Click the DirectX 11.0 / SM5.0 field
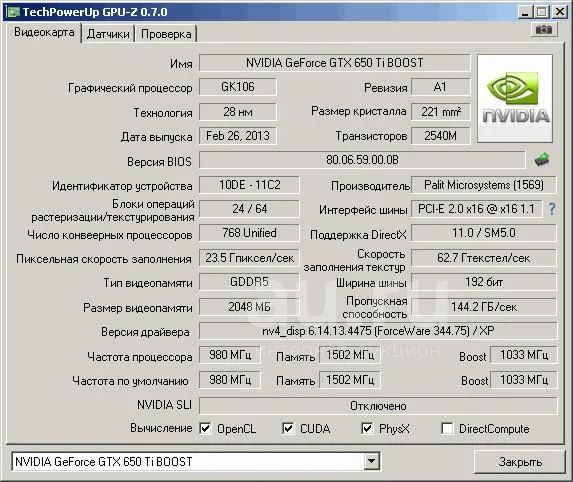Viewport: 573px width, 482px height. 484,233
